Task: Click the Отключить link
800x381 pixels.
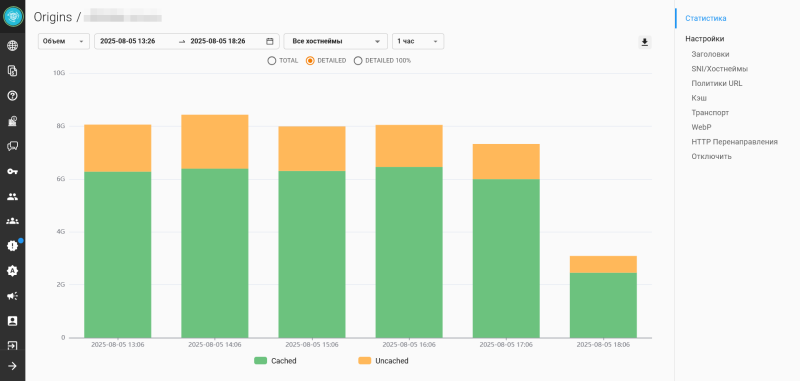Action: pyautogui.click(x=712, y=157)
